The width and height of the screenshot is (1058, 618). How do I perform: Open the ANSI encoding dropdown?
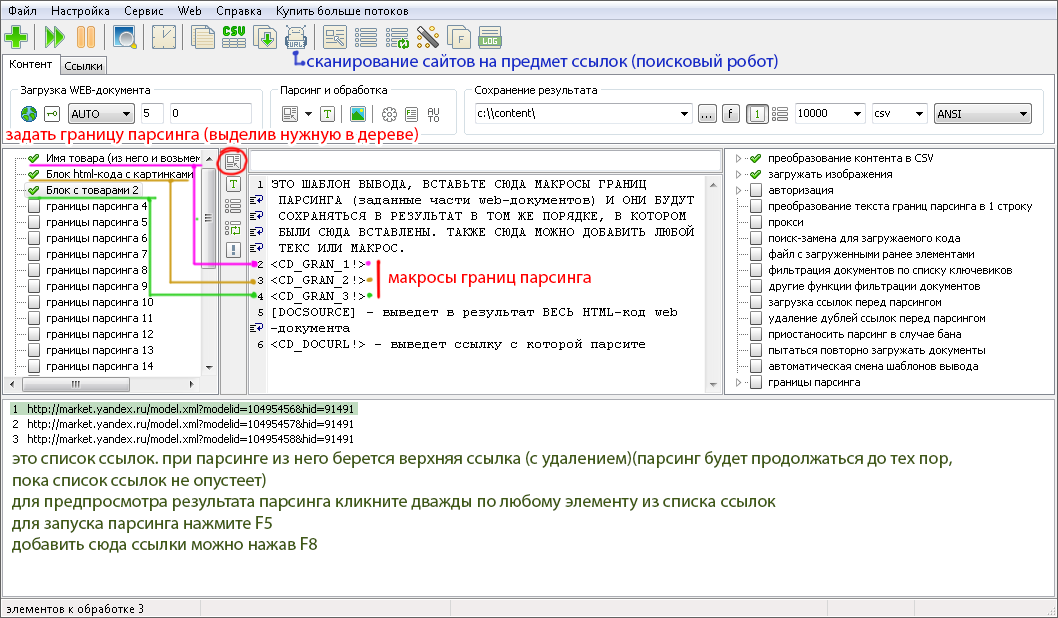(981, 114)
